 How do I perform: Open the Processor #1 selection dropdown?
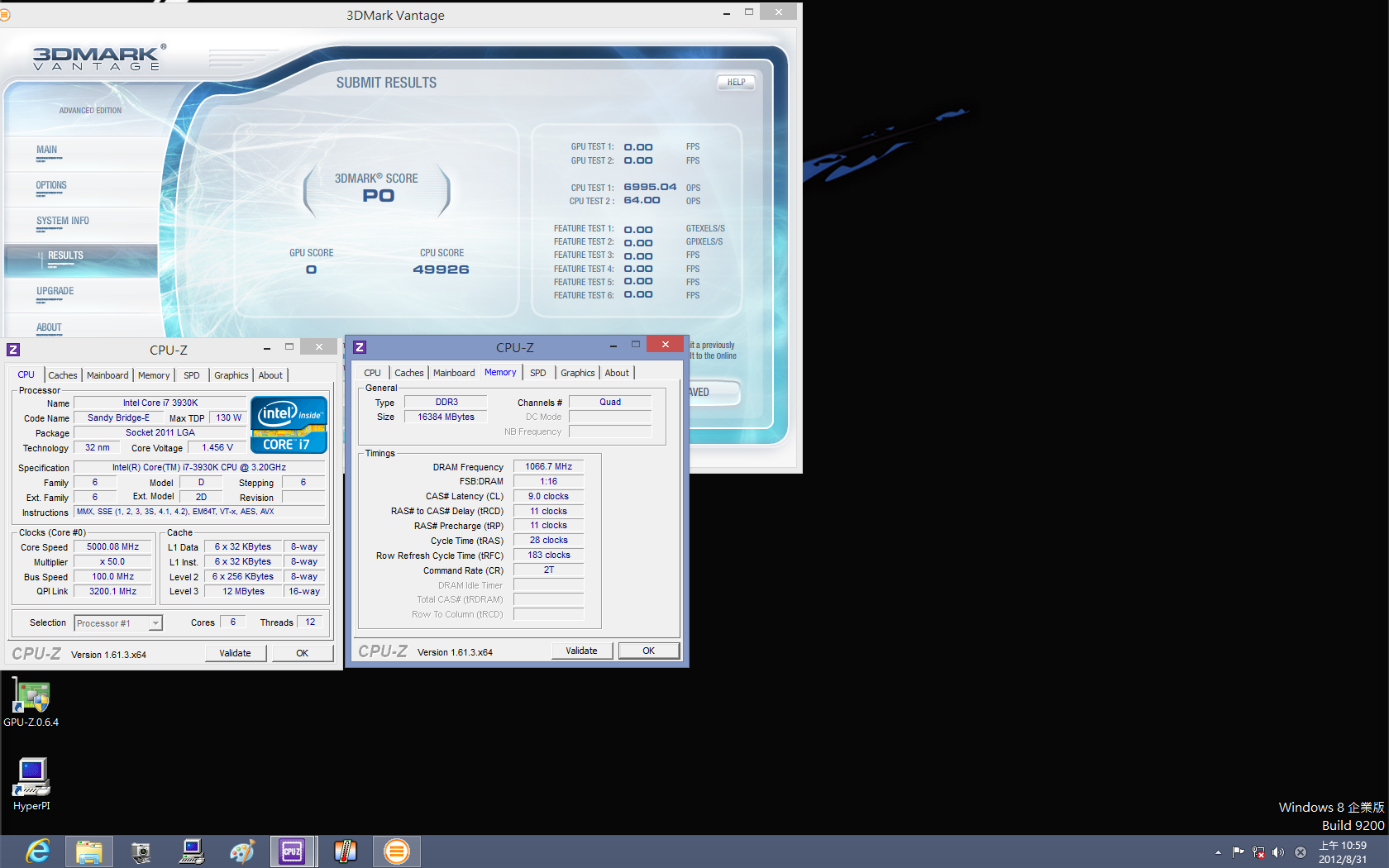[118, 623]
